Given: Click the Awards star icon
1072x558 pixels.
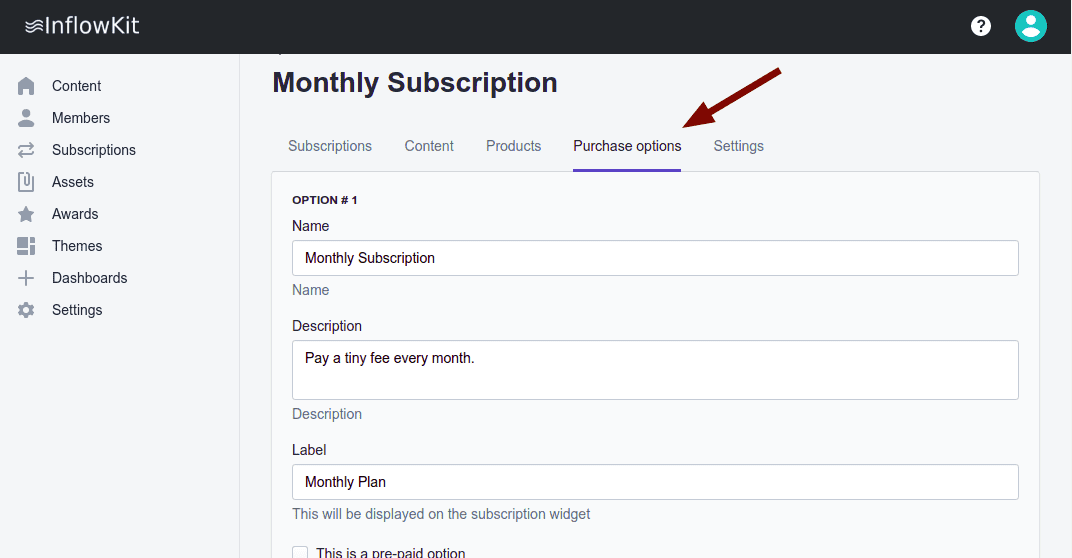Looking at the screenshot, I should (27, 214).
